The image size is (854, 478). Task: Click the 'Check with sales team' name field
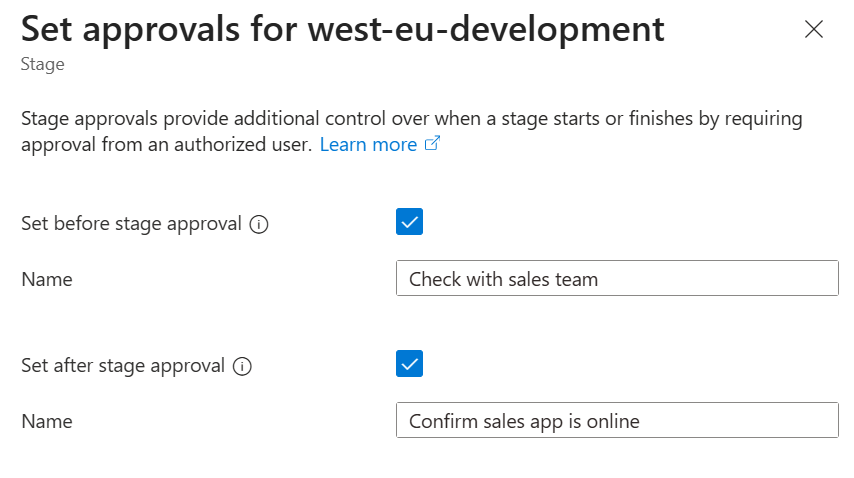pos(617,279)
